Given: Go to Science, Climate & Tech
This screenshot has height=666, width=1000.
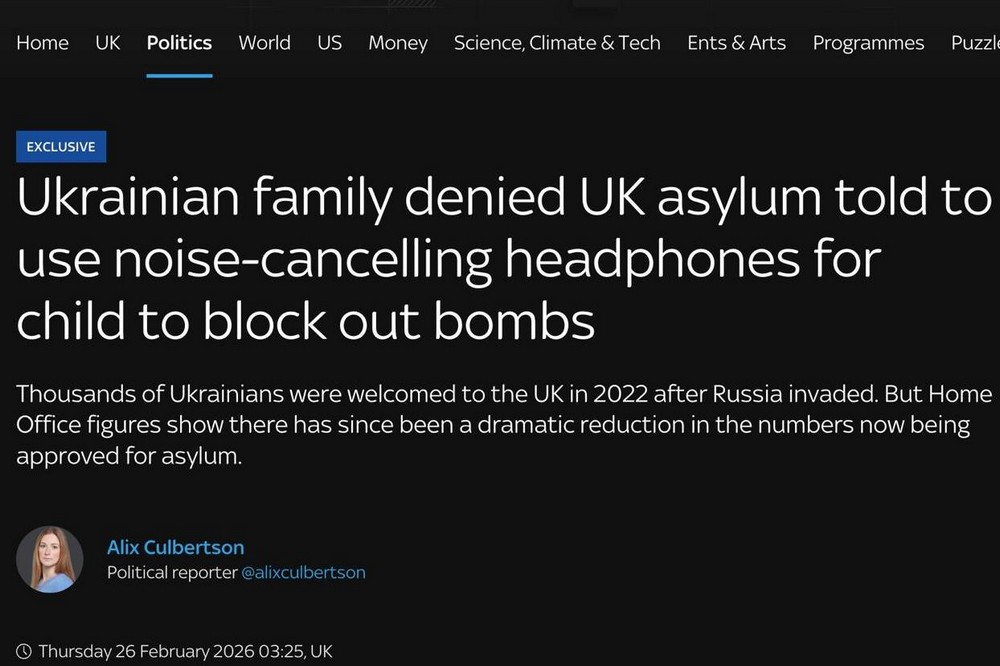Looking at the screenshot, I should click(557, 43).
